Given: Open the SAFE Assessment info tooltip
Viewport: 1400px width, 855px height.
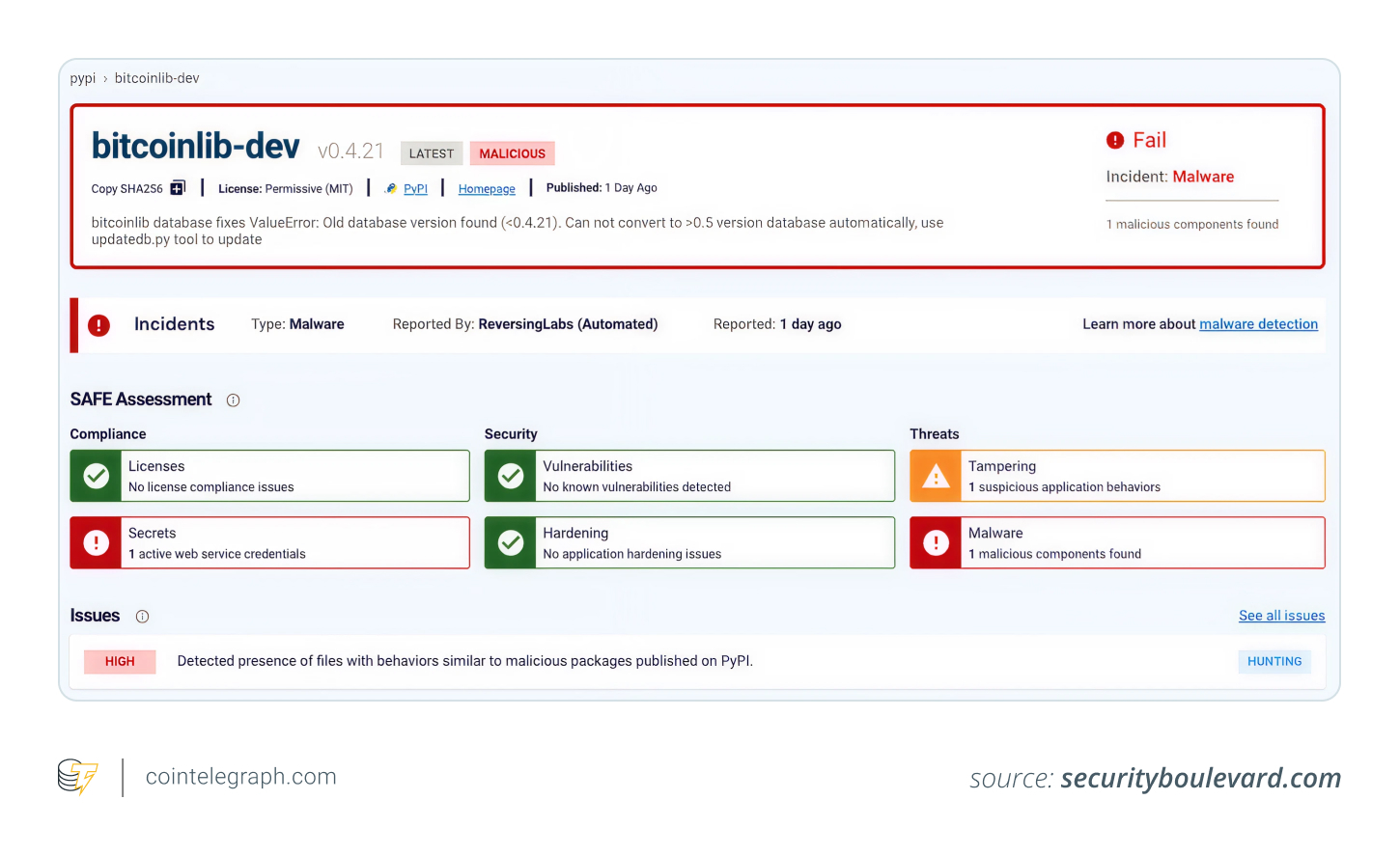Looking at the screenshot, I should (x=233, y=400).
